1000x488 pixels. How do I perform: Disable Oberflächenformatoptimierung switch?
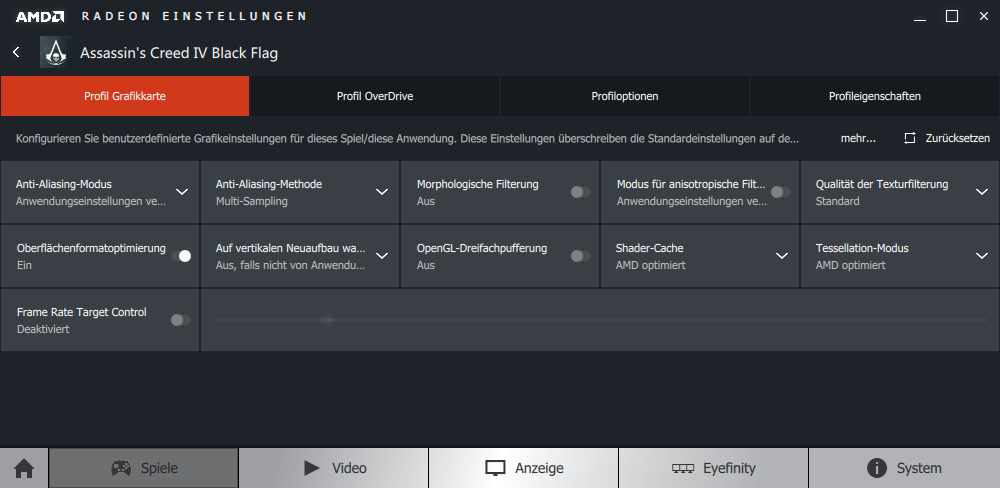[x=181, y=256]
